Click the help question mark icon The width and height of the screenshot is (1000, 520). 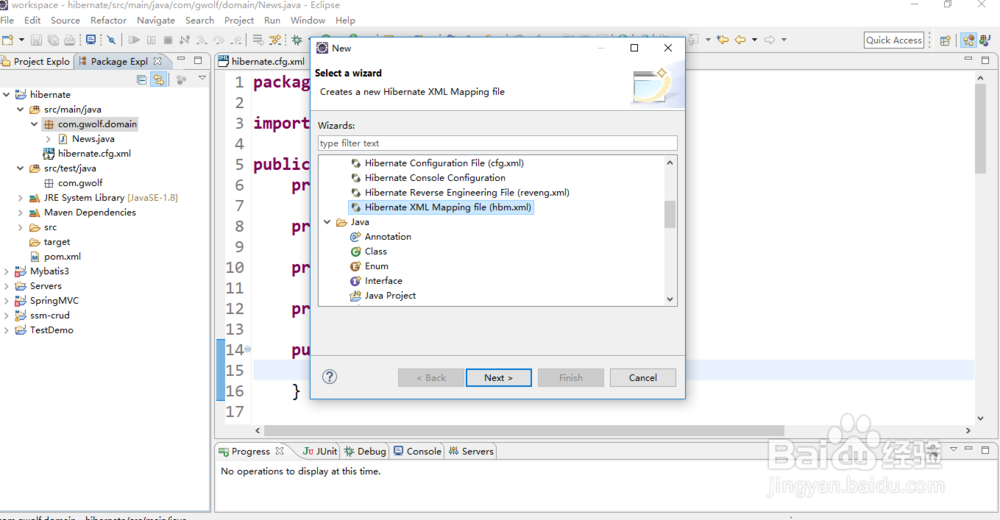[x=329, y=376]
